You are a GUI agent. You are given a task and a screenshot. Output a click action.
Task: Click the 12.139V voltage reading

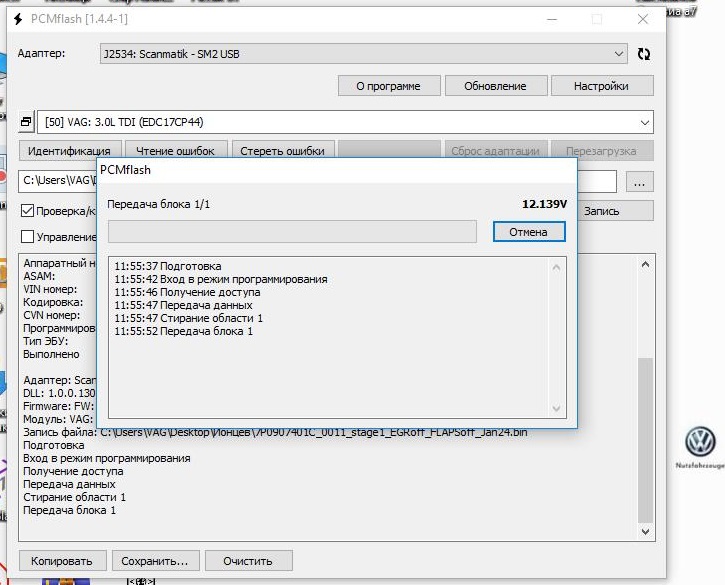[544, 204]
